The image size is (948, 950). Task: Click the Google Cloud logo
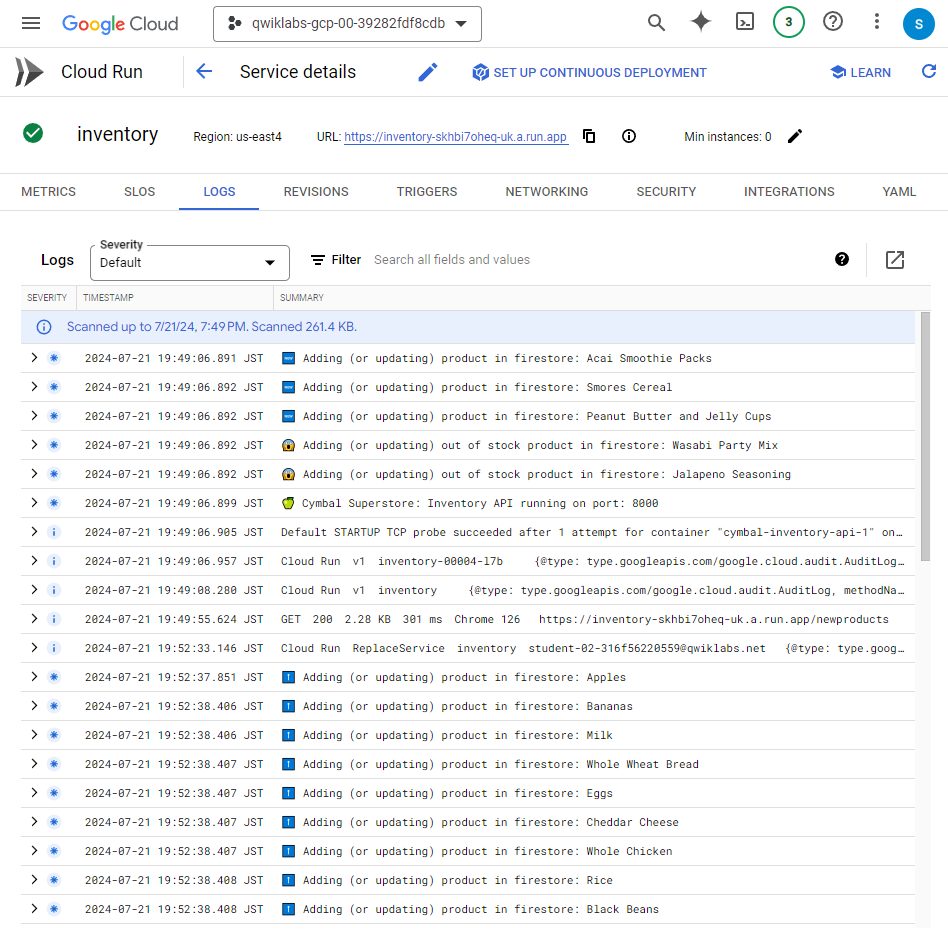(120, 24)
